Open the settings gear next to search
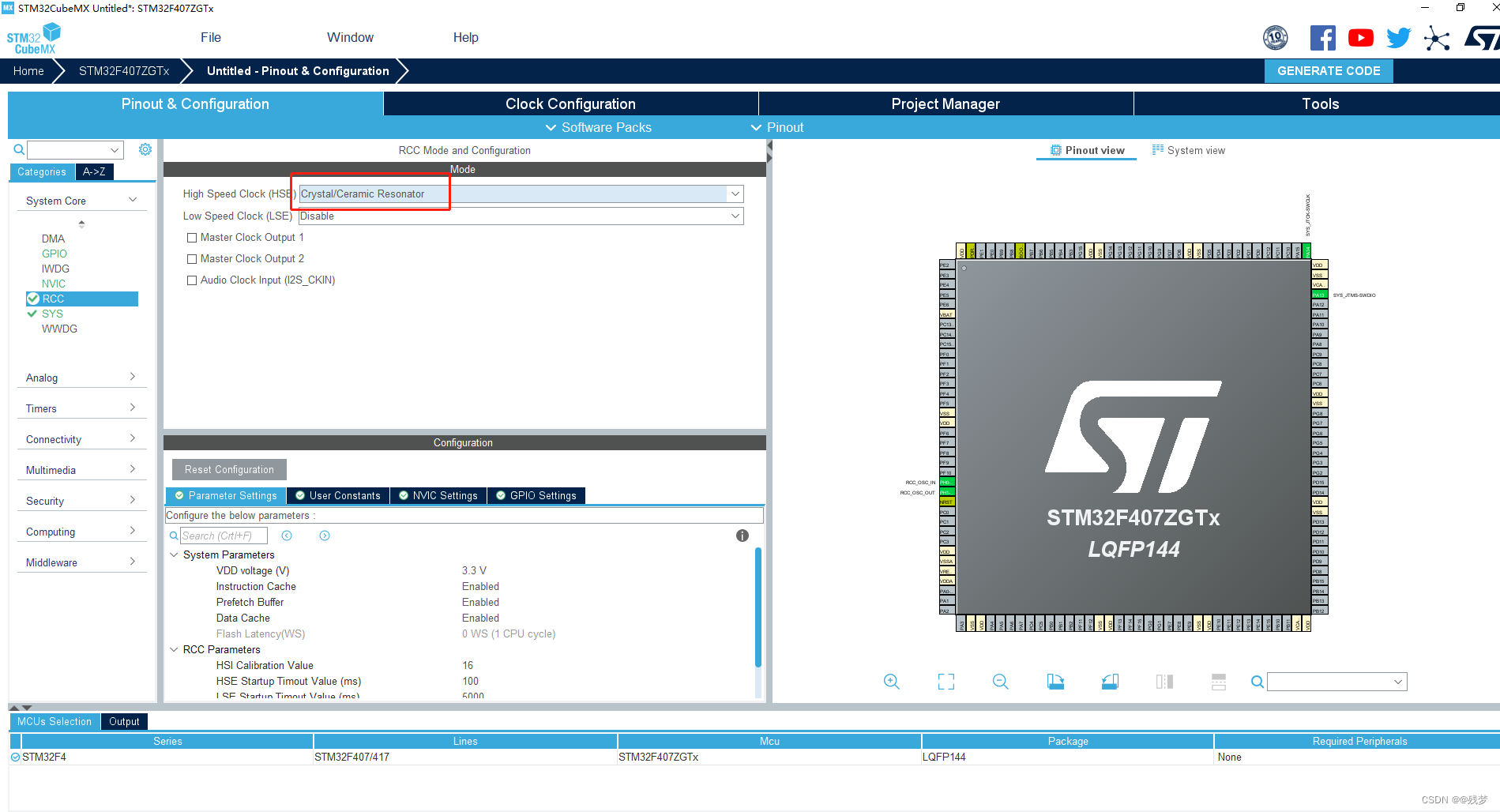Screen dimensions: 1500x812 (145, 148)
